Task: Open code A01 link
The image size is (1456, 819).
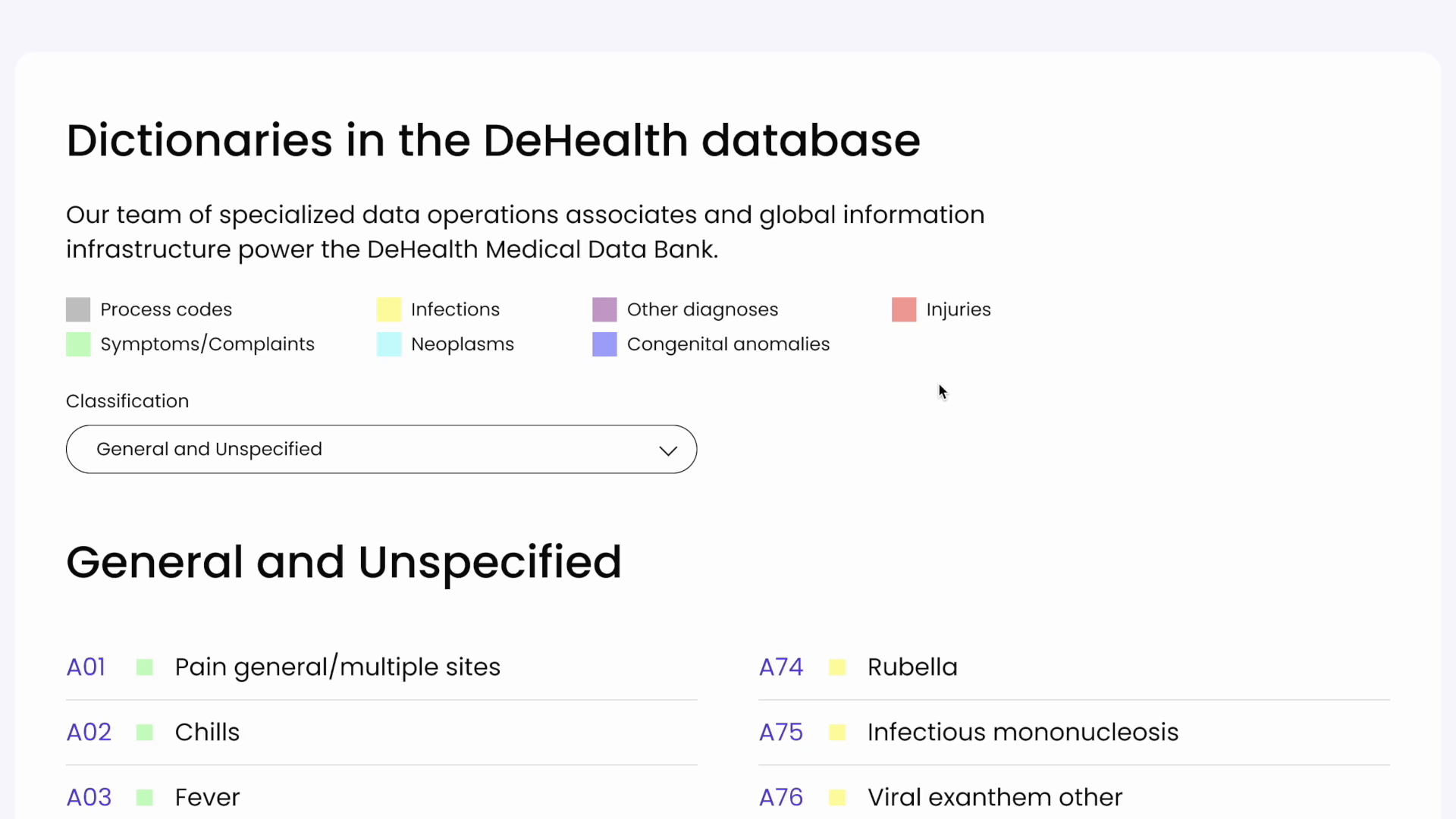Action: [86, 667]
